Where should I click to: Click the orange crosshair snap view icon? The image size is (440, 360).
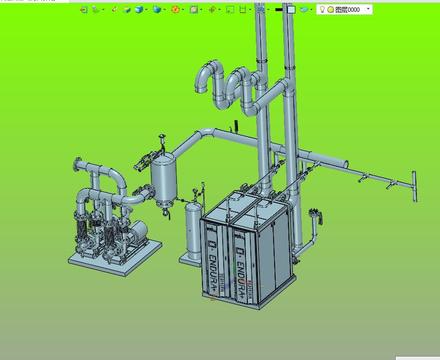point(212,10)
